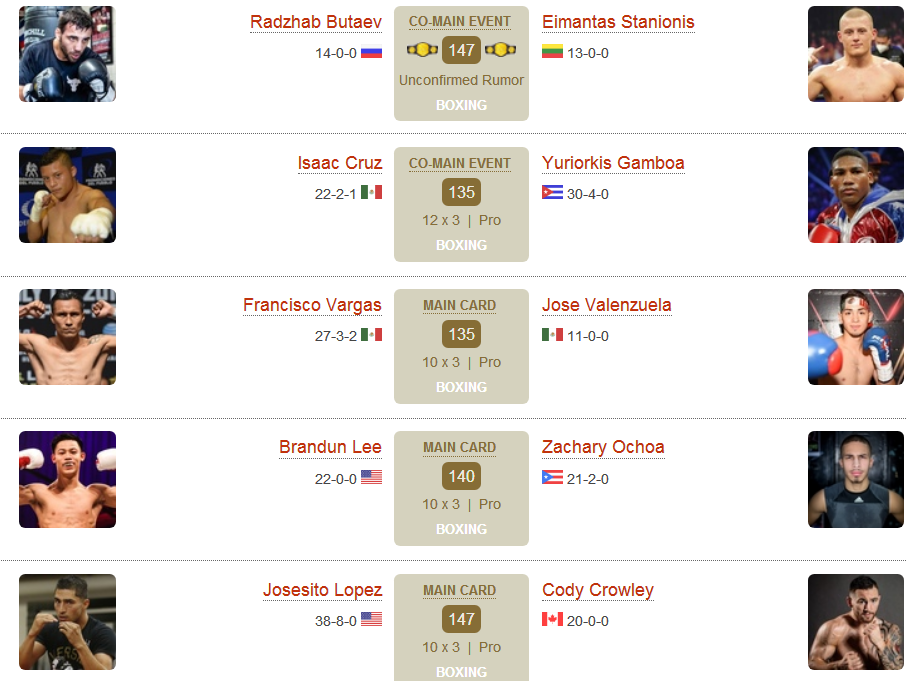Image resolution: width=916 pixels, height=681 pixels.
Task: Click the CO-MAIN EVENT label above 135
Action: (x=460, y=164)
